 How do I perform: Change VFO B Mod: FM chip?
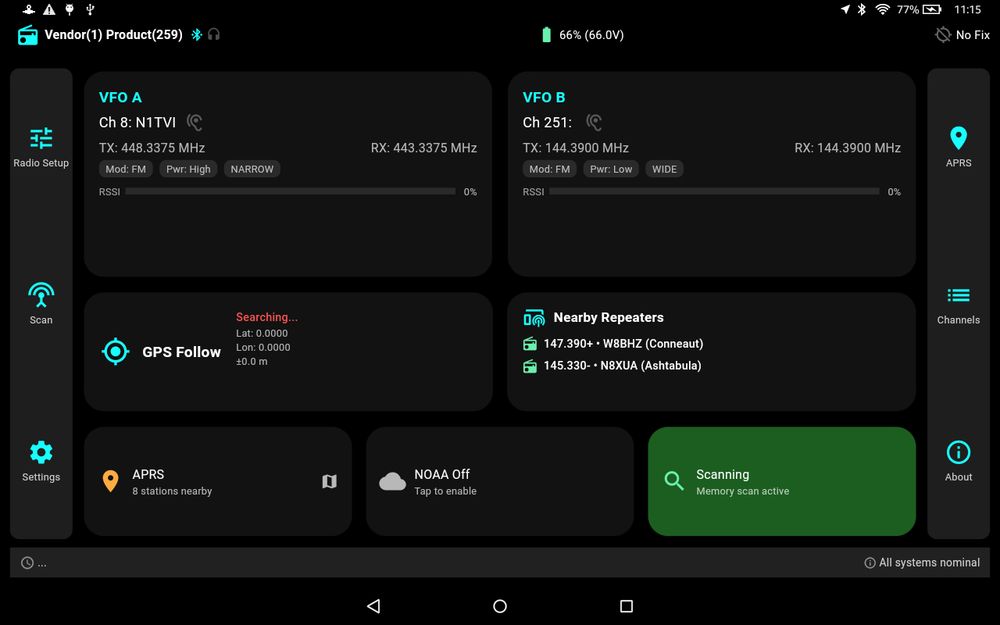point(550,169)
